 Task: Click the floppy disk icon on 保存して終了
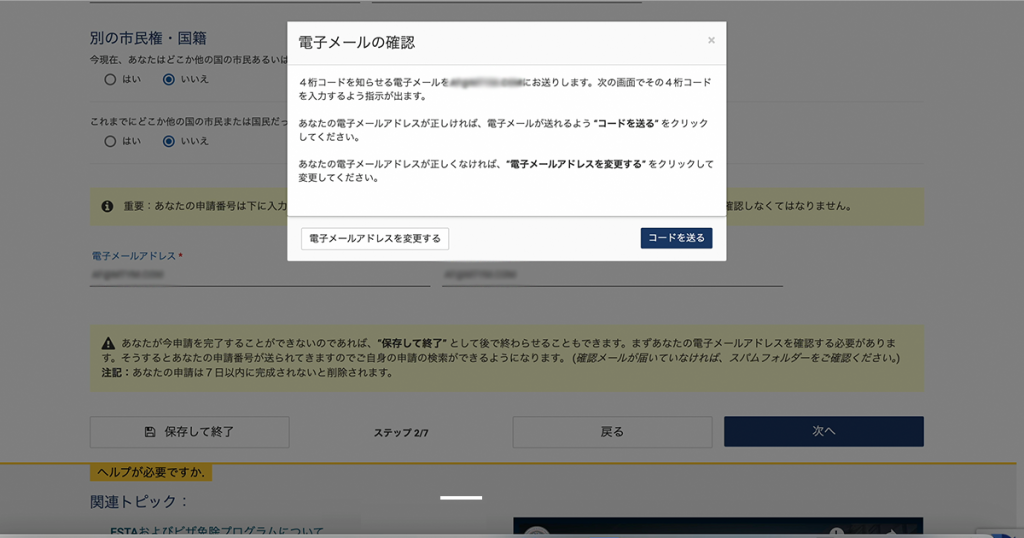pos(150,432)
